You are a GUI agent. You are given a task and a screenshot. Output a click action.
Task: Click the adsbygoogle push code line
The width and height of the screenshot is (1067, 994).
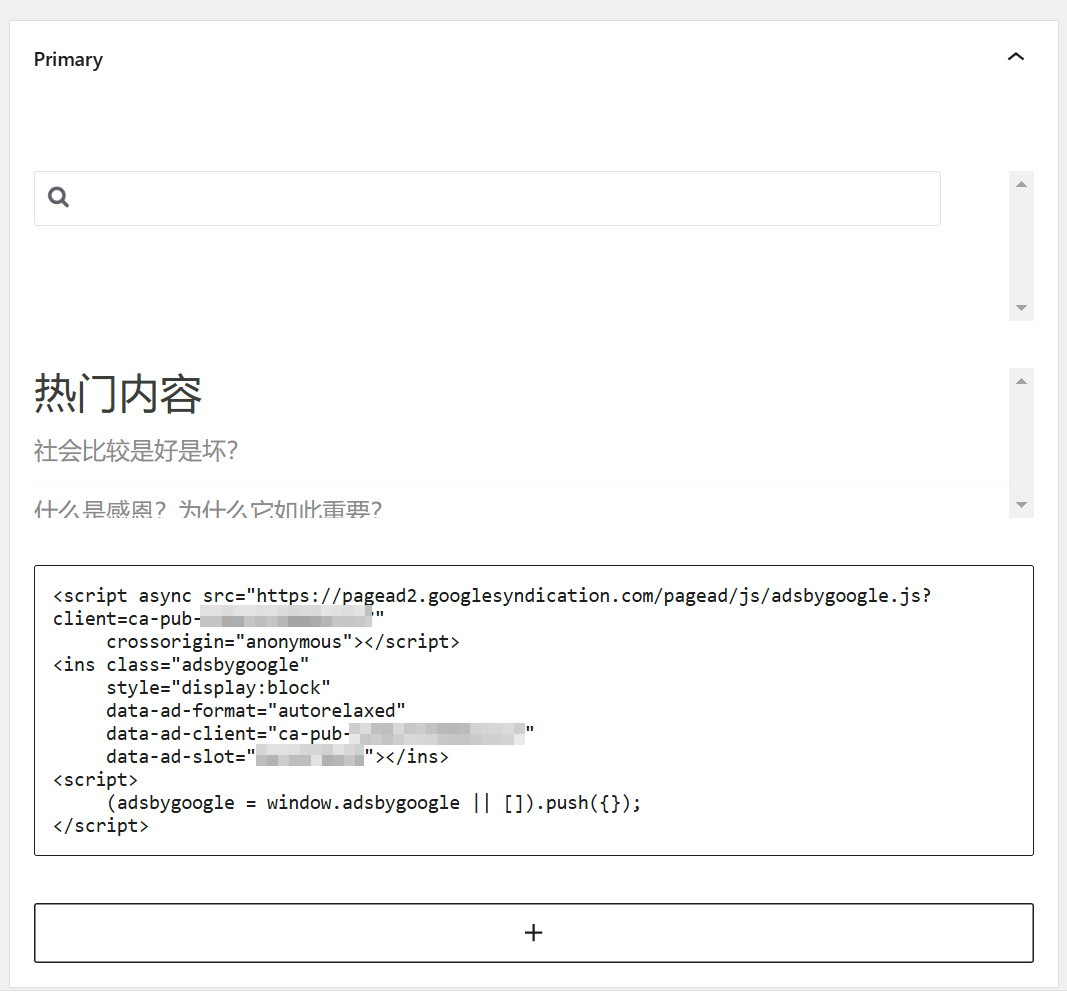pos(373,803)
